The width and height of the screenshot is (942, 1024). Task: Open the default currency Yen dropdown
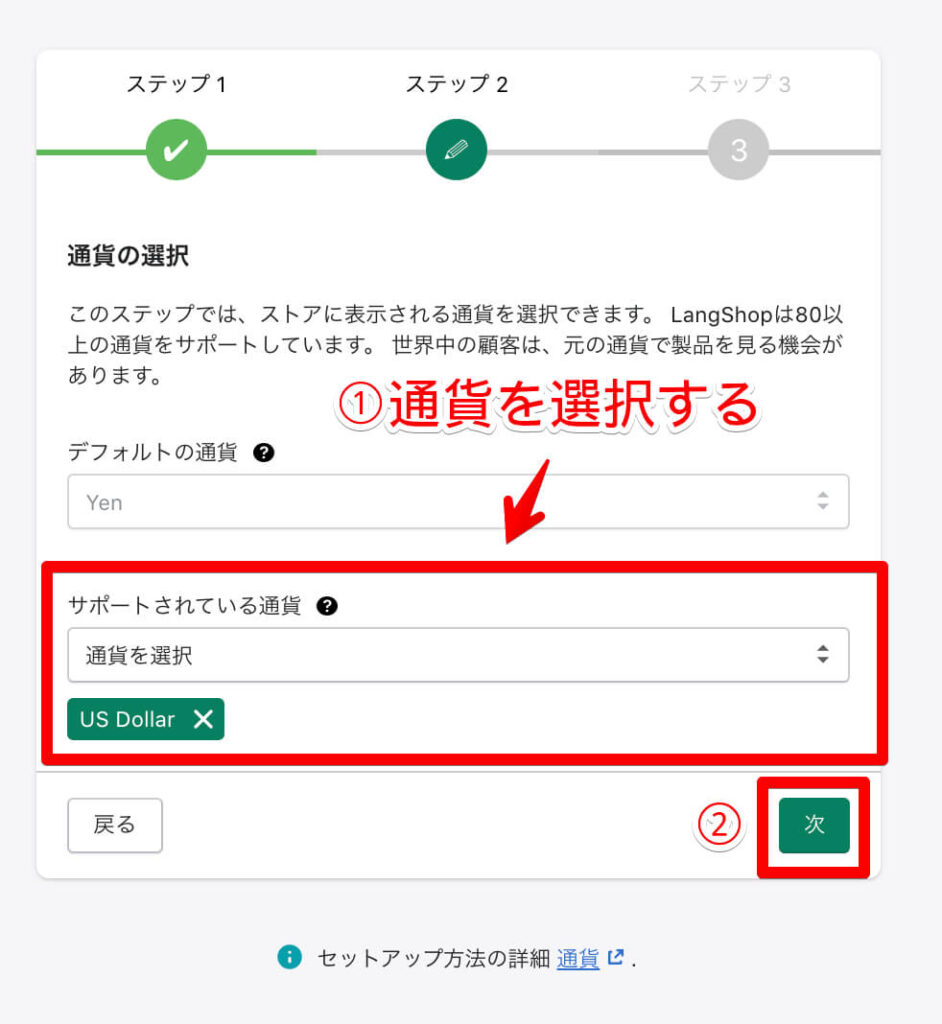pos(458,502)
